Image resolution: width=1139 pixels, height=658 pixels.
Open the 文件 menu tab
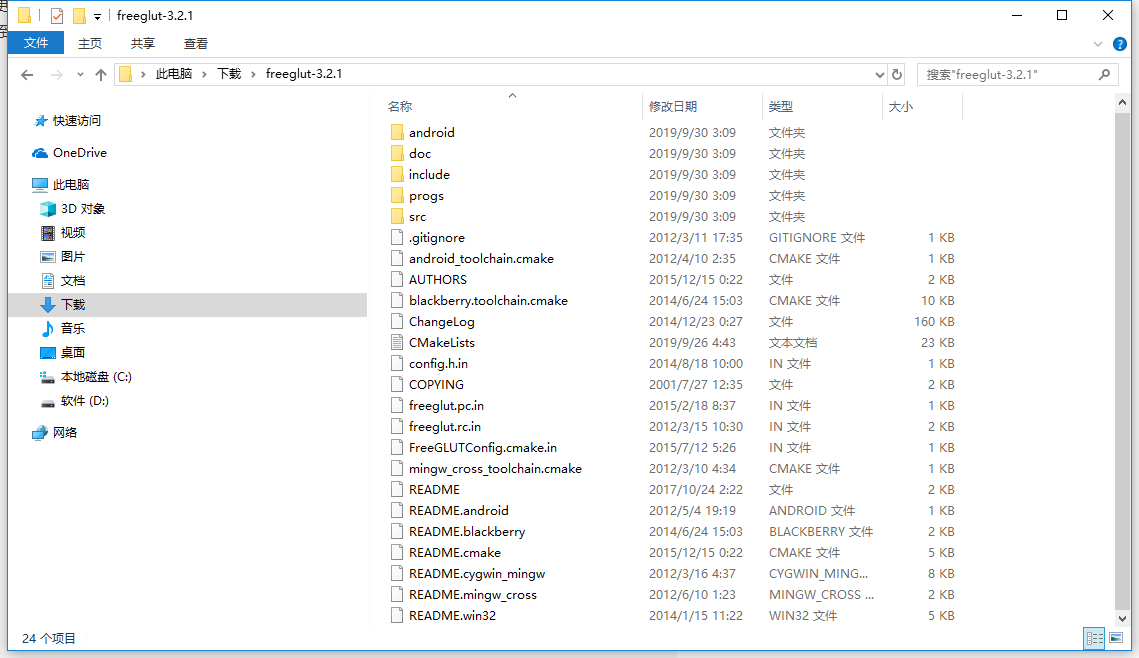tap(36, 43)
